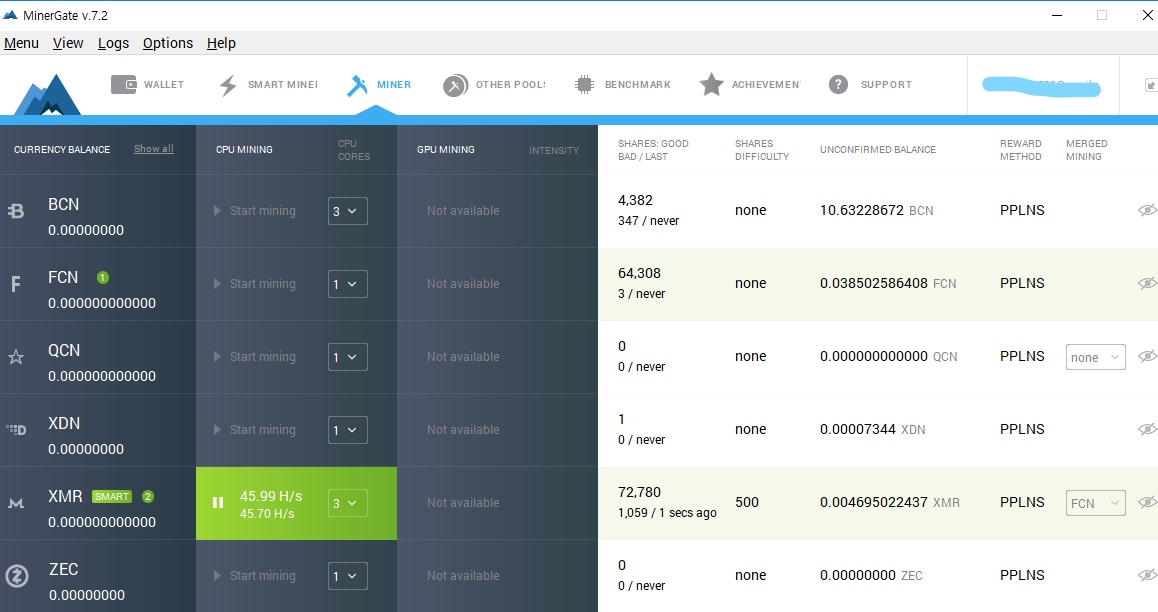Click XMR unconfirmed balance 0.004695022437
The width and height of the screenshot is (1158, 612).
874,503
